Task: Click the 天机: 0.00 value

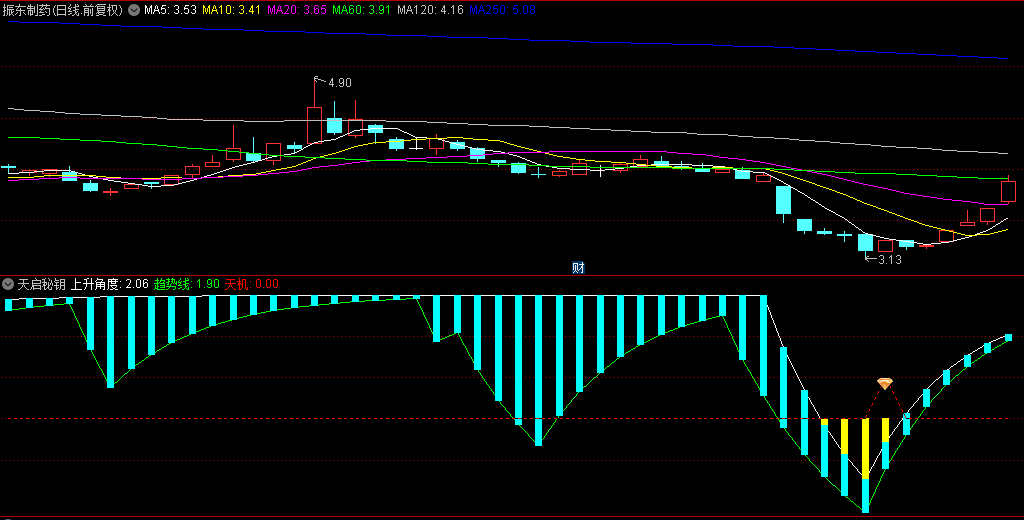Action: [x=251, y=284]
